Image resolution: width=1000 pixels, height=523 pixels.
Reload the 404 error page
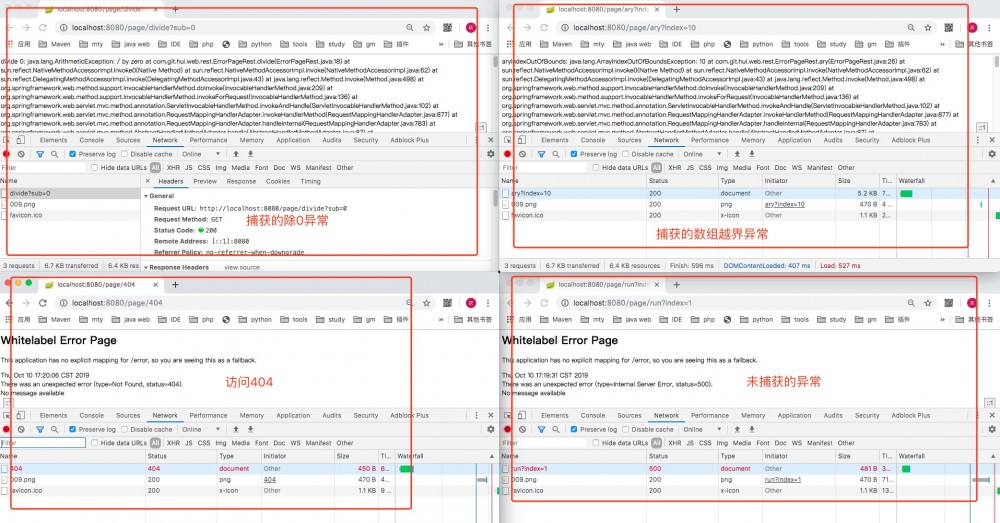point(43,303)
